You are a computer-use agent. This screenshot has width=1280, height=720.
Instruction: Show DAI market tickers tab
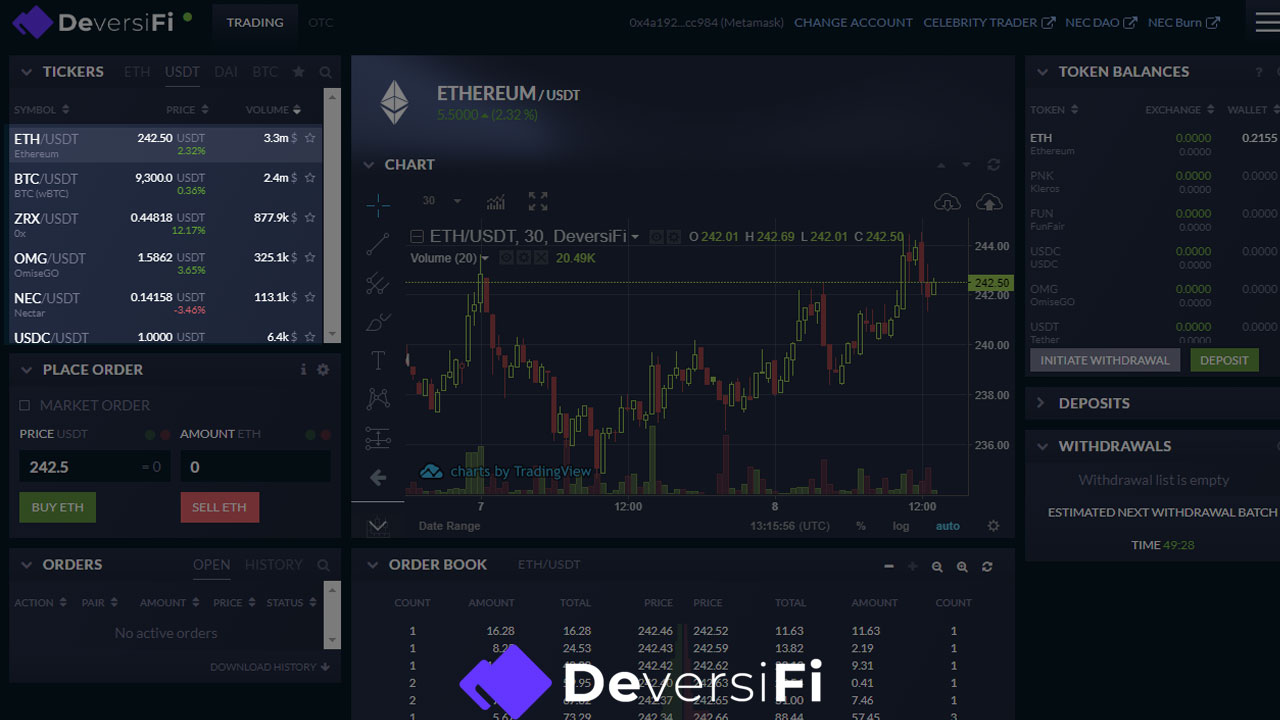pyautogui.click(x=226, y=72)
